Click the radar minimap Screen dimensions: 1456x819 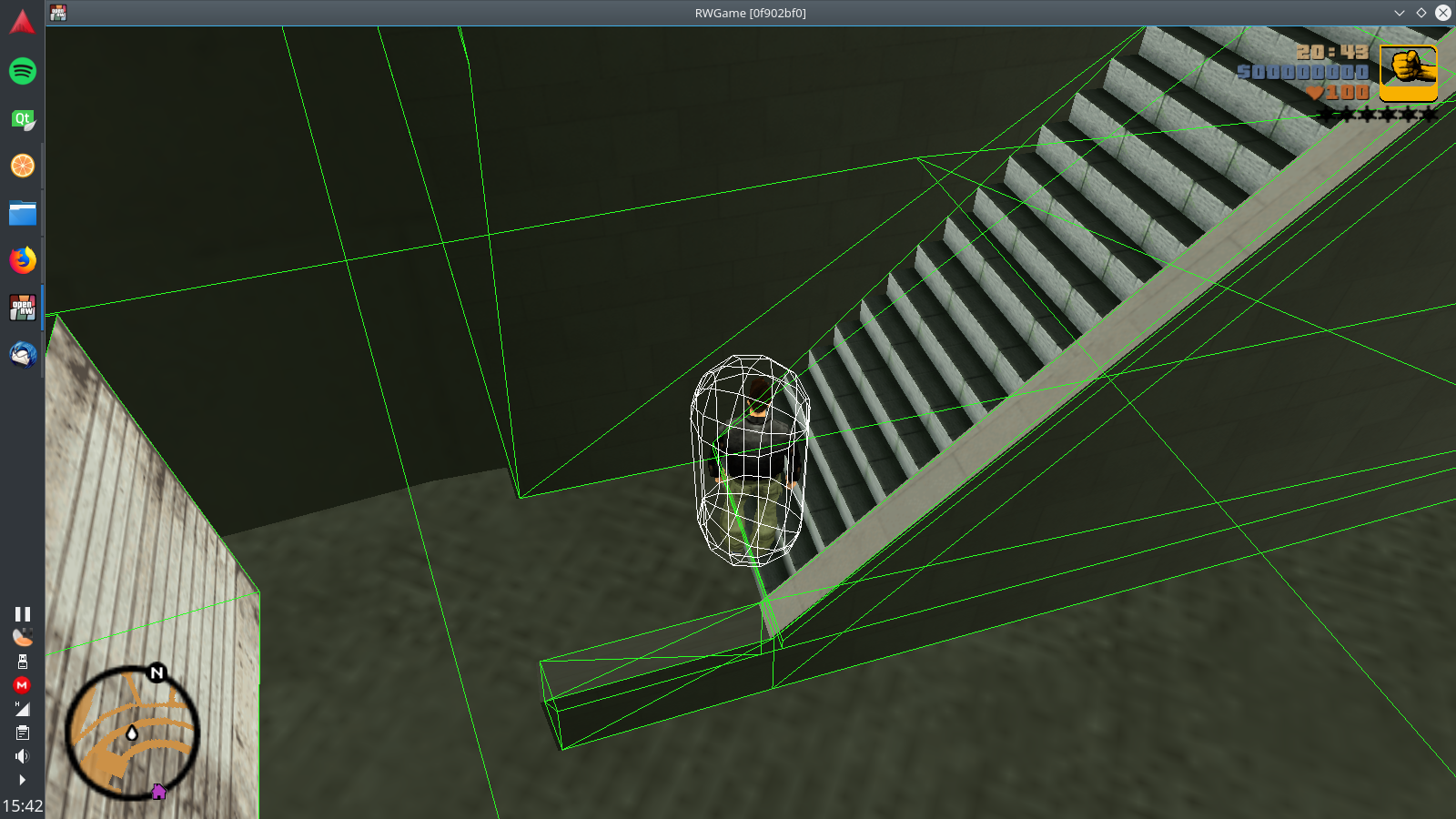pyautogui.click(x=132, y=733)
